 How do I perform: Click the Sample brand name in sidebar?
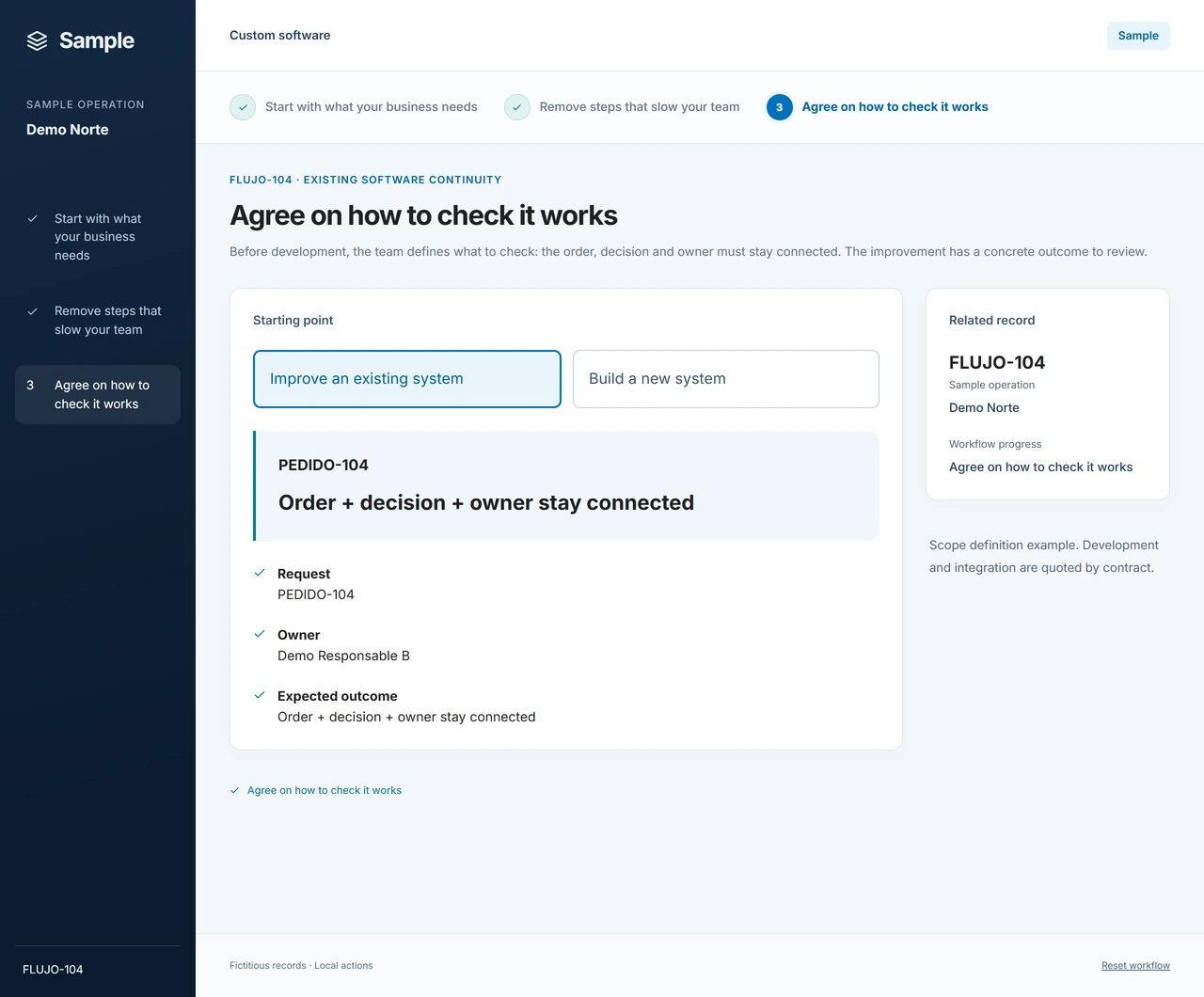(97, 40)
